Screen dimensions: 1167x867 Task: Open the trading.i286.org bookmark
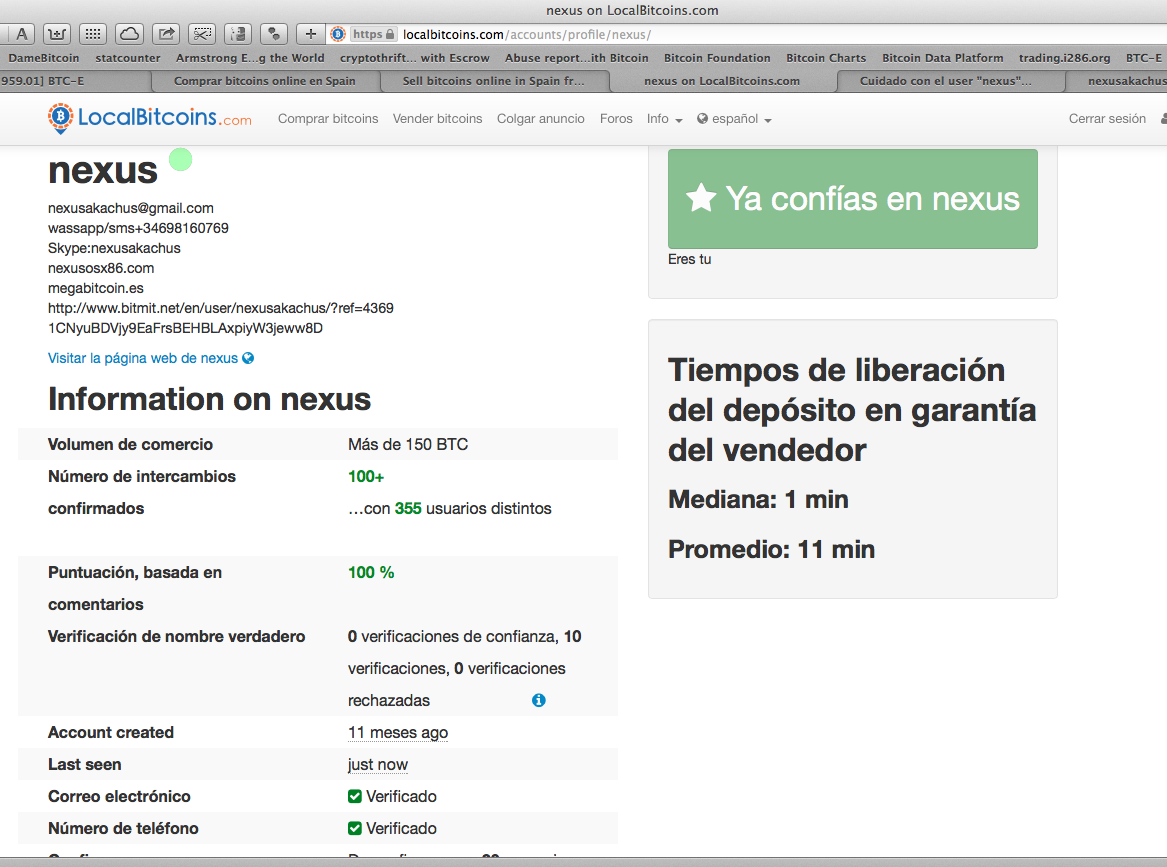(x=1064, y=58)
